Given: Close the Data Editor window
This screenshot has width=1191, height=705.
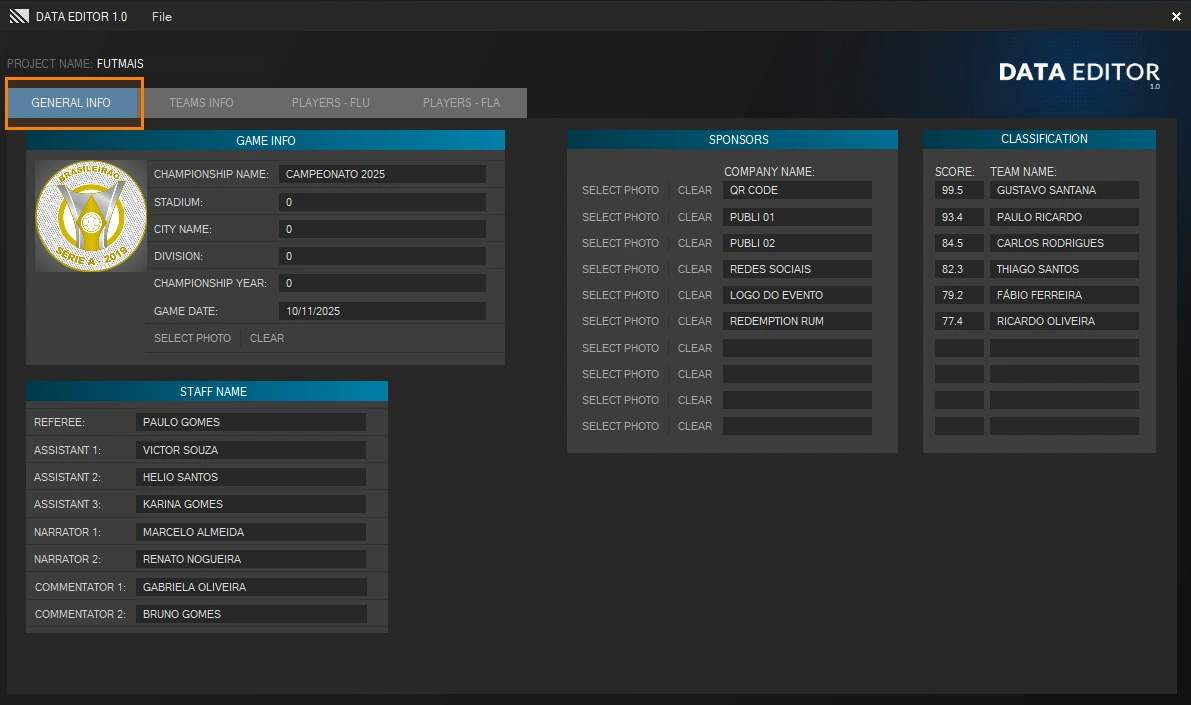Looking at the screenshot, I should (x=1176, y=17).
